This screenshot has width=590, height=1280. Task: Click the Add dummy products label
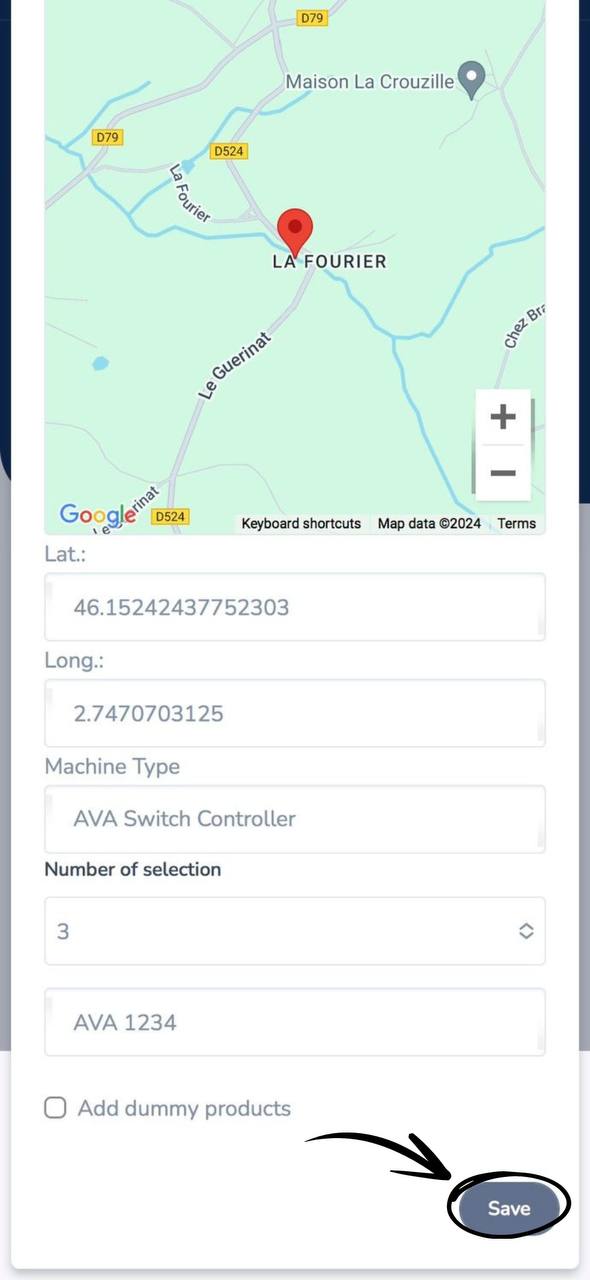(x=184, y=1108)
